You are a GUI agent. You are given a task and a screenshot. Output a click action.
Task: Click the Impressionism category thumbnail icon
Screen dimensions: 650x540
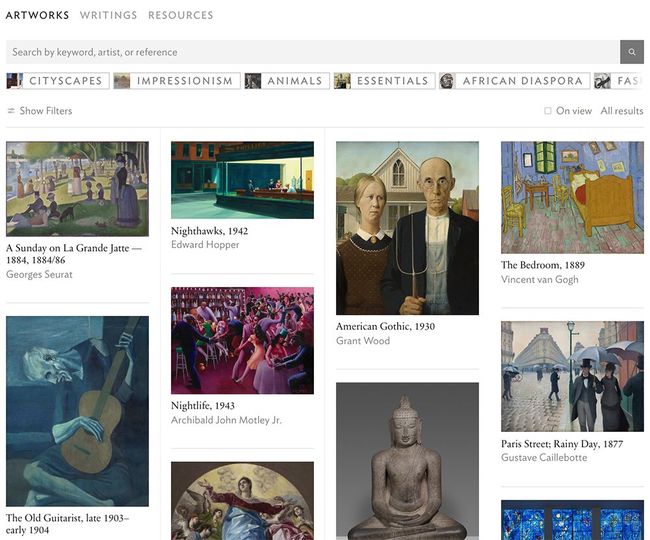(122, 81)
